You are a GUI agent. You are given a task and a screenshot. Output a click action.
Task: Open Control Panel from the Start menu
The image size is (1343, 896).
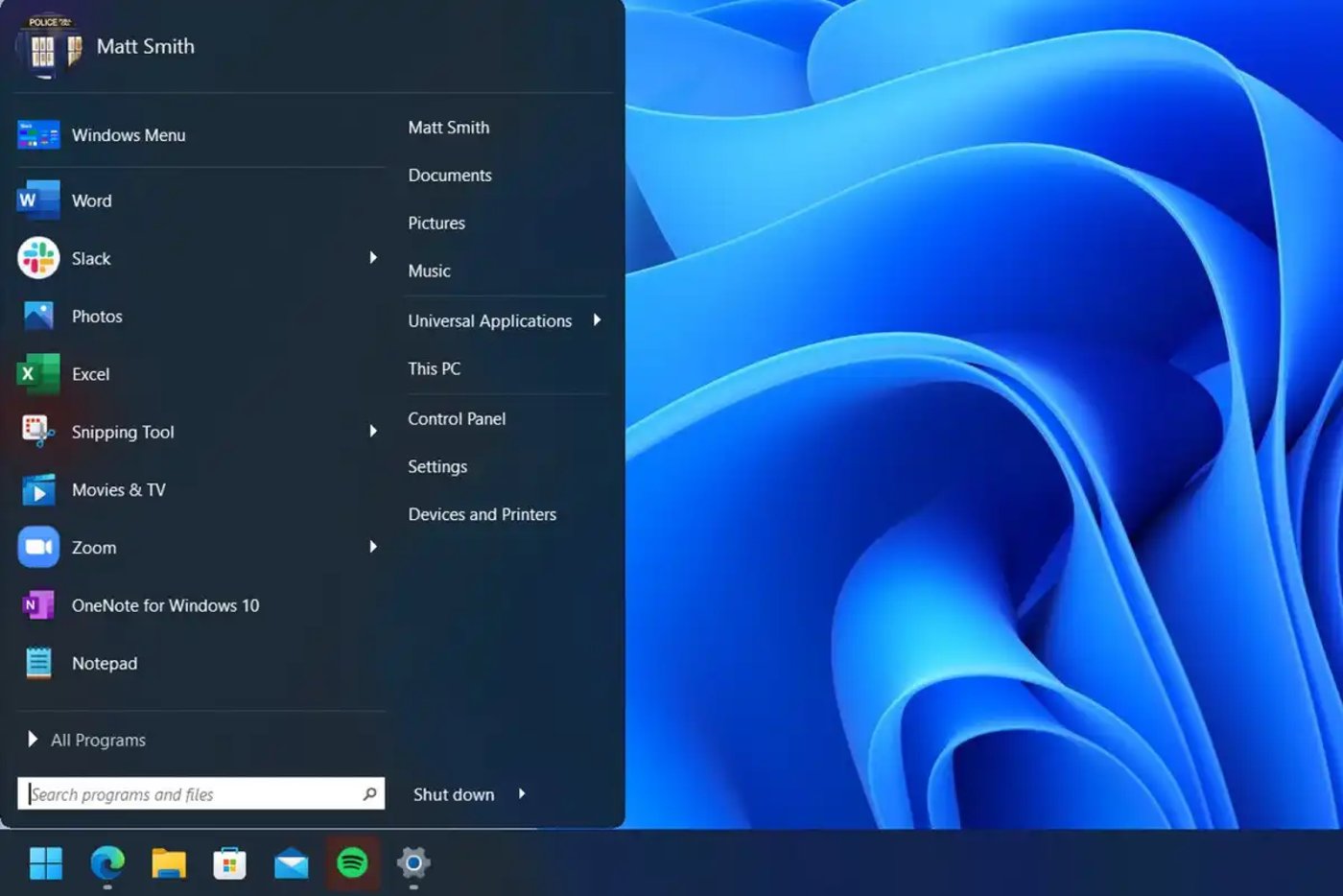pyautogui.click(x=457, y=418)
